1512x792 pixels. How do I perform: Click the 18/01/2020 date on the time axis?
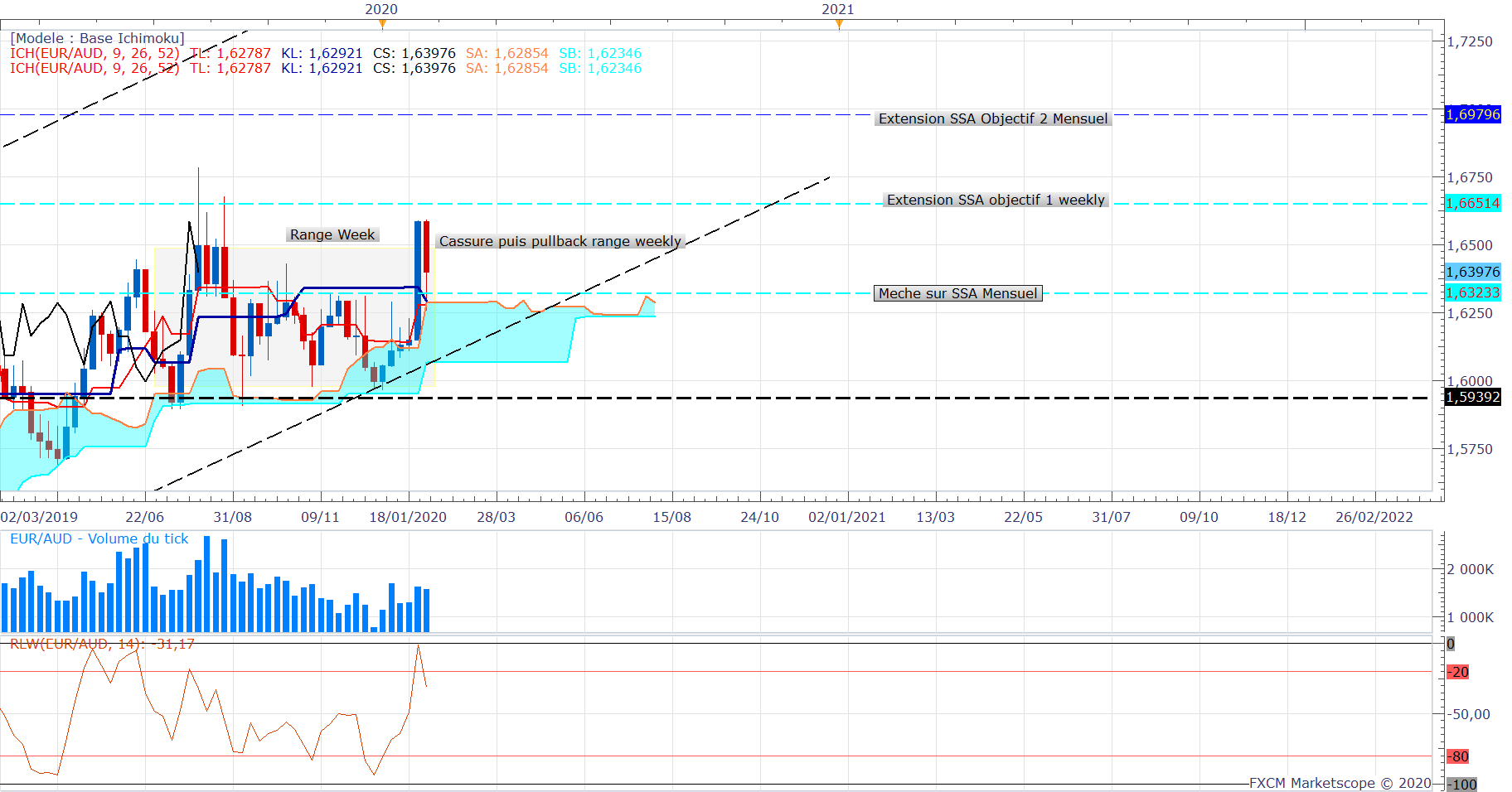408,517
